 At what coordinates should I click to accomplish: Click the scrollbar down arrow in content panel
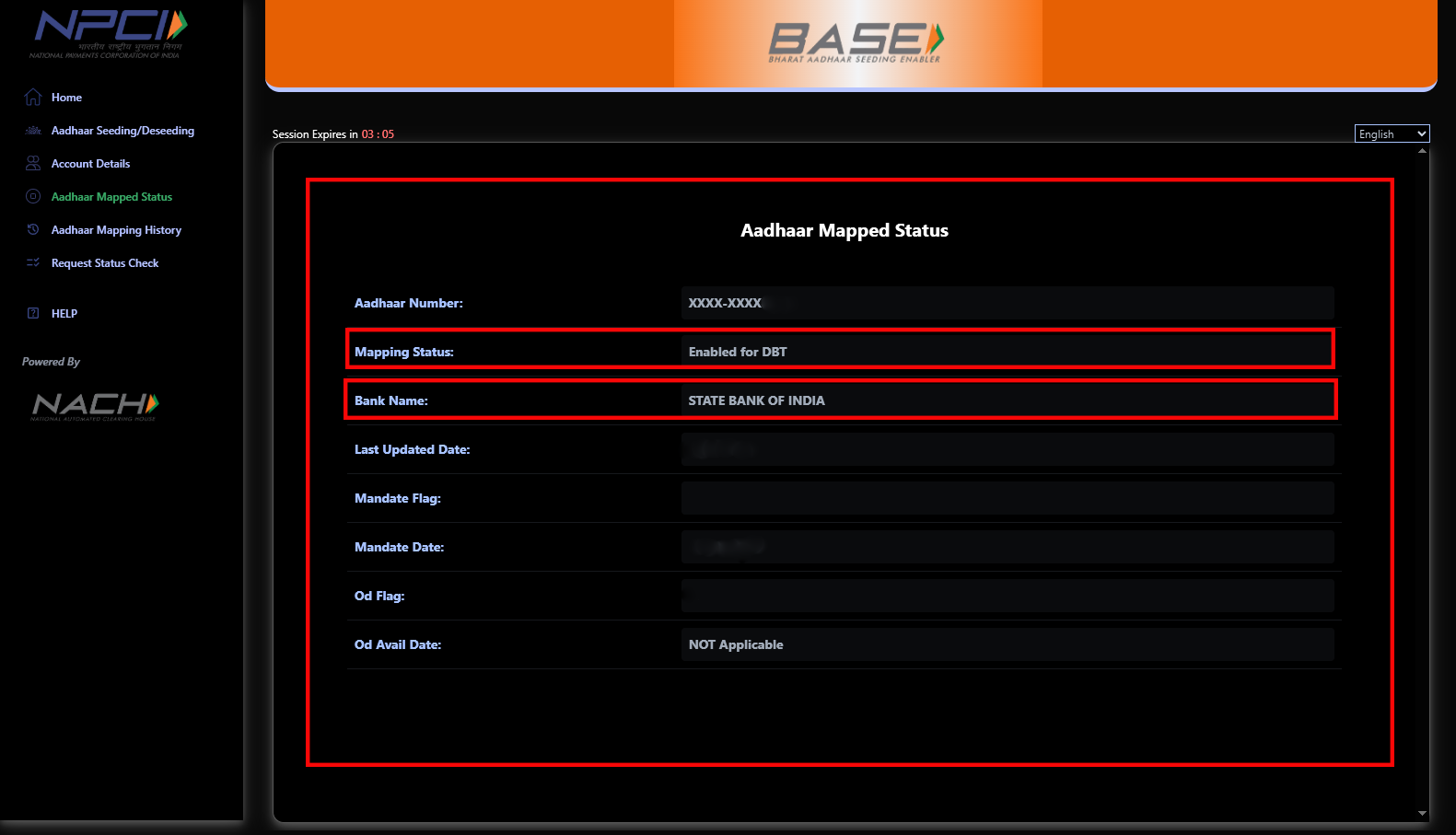1422,813
